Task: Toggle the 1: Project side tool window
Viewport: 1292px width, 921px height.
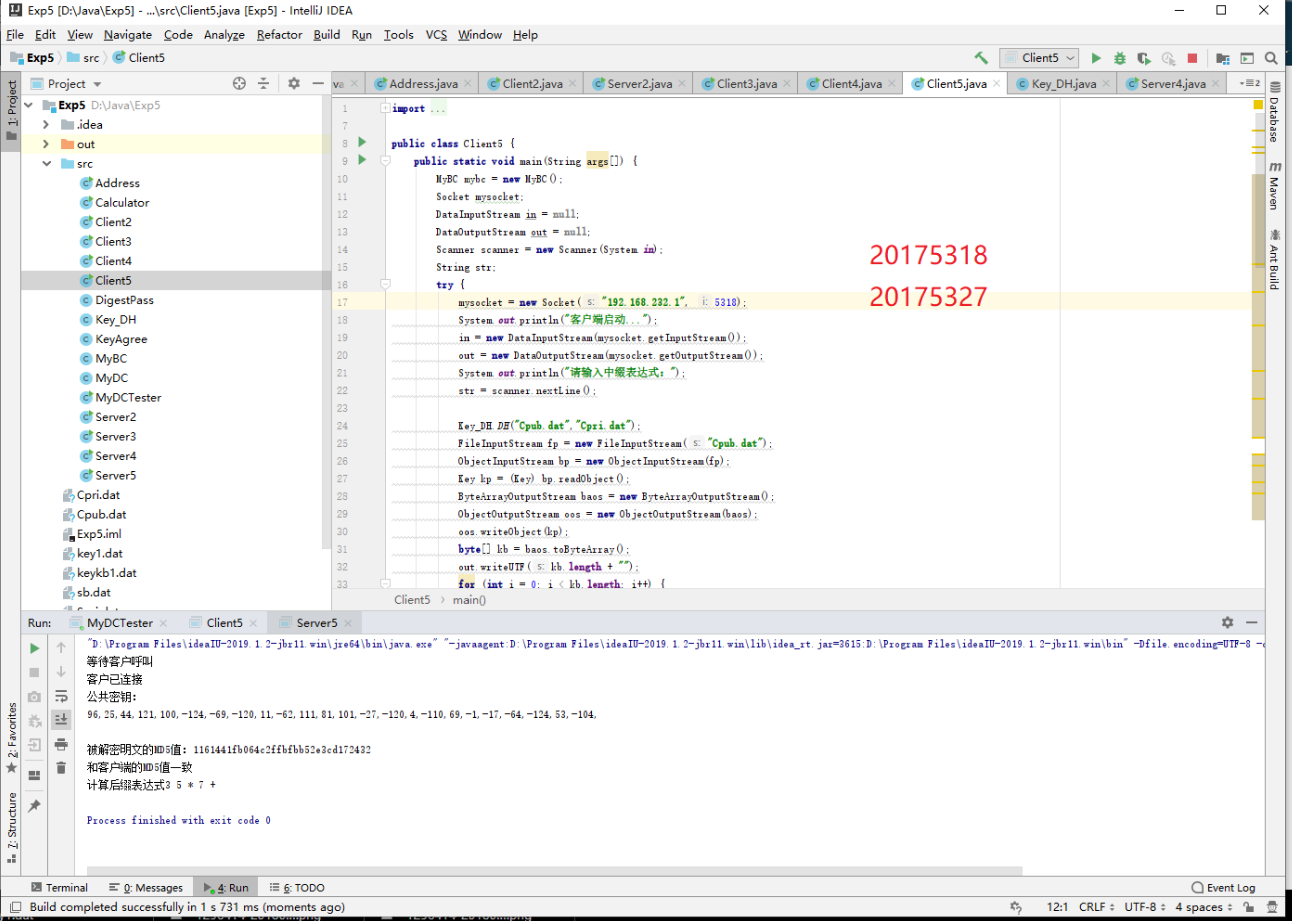Action: point(10,110)
